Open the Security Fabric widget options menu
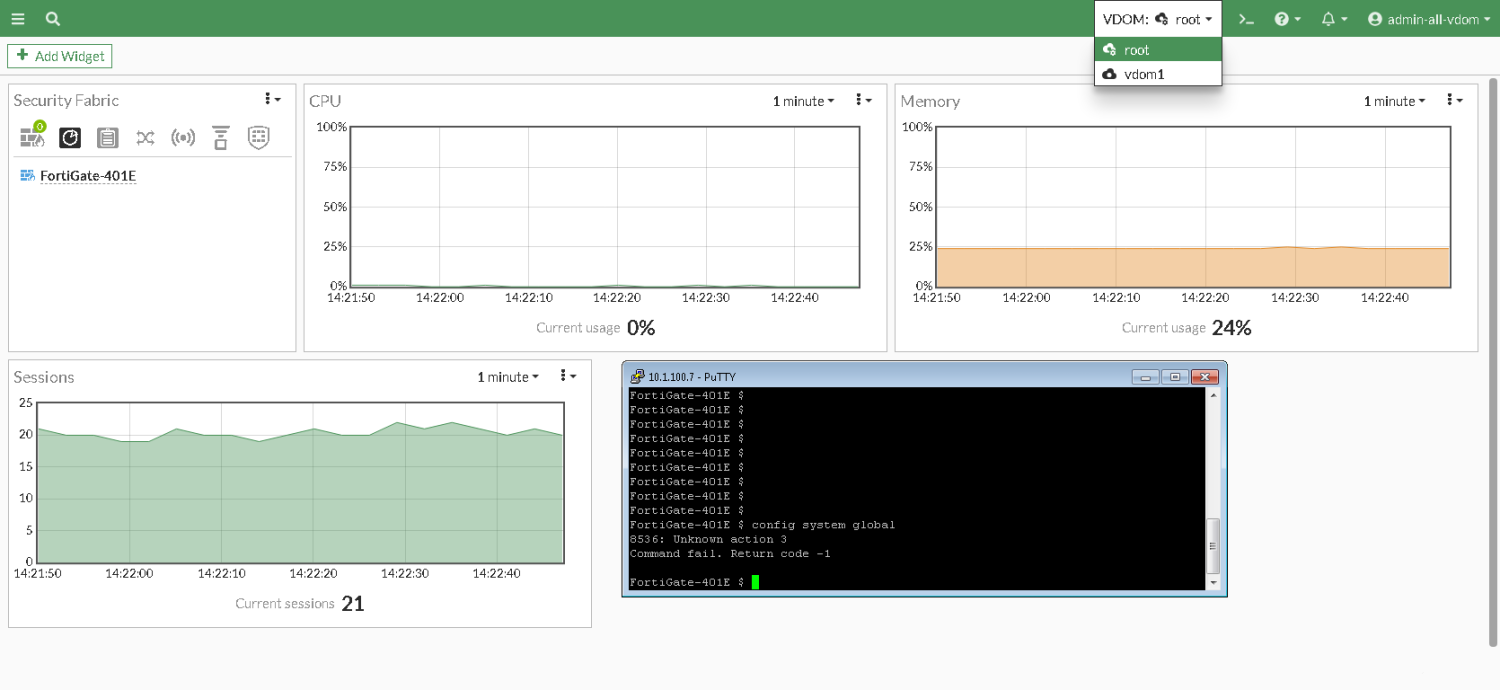 pos(272,99)
